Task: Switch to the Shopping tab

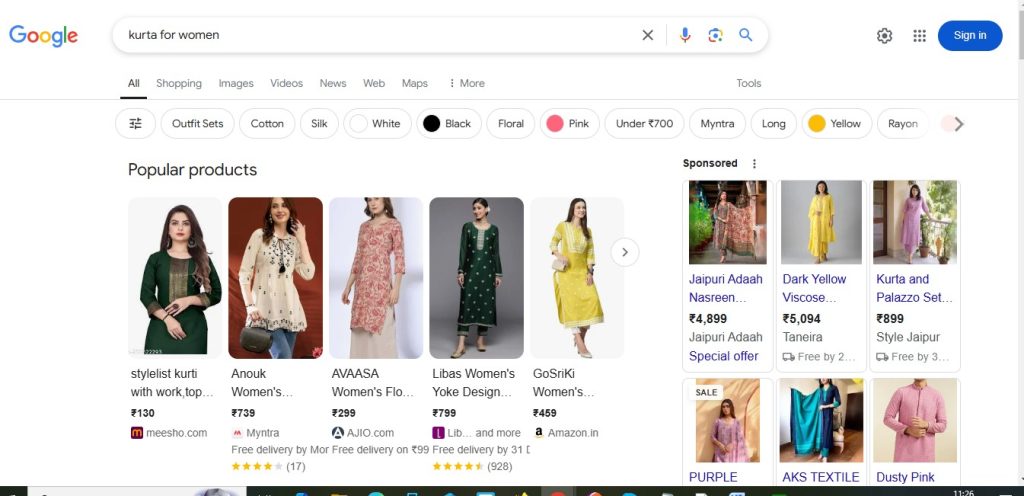Action: 179,84
